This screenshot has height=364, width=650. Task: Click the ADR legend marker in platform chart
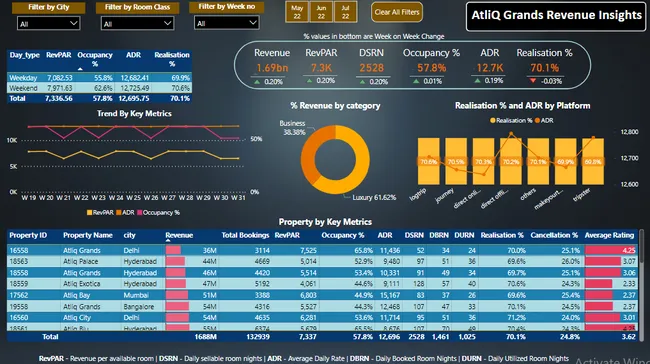pyautogui.click(x=537, y=121)
